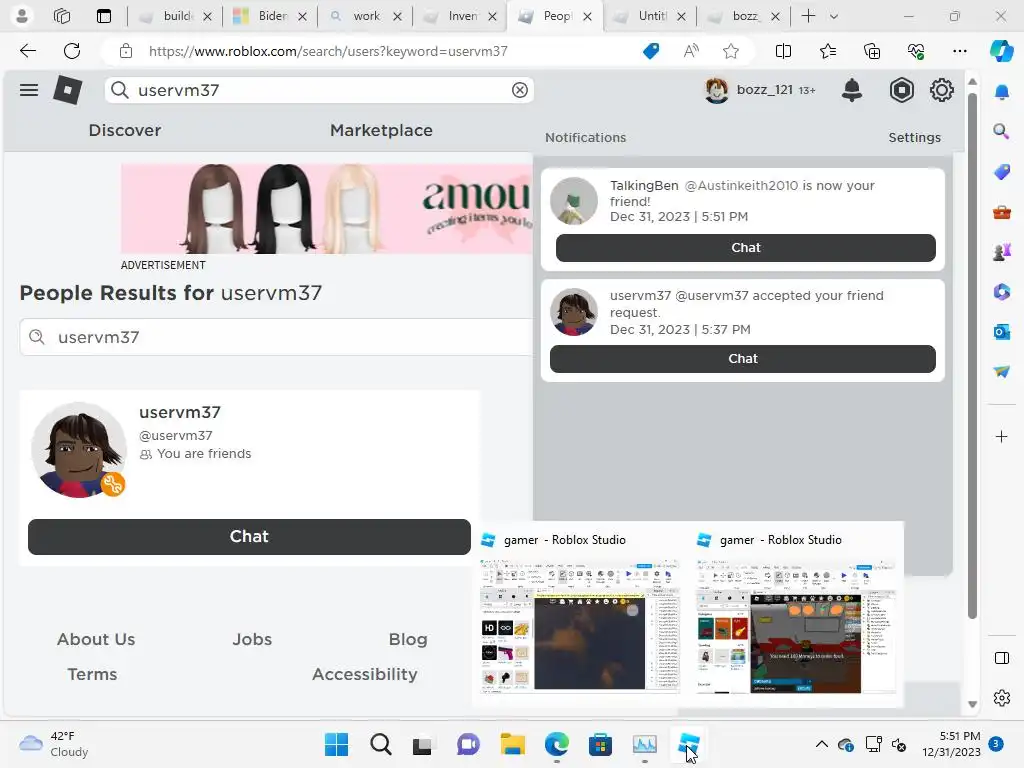Screen dimensions: 1024x768
Task: Click the amour hair advertisement banner
Action: pyautogui.click(x=327, y=208)
